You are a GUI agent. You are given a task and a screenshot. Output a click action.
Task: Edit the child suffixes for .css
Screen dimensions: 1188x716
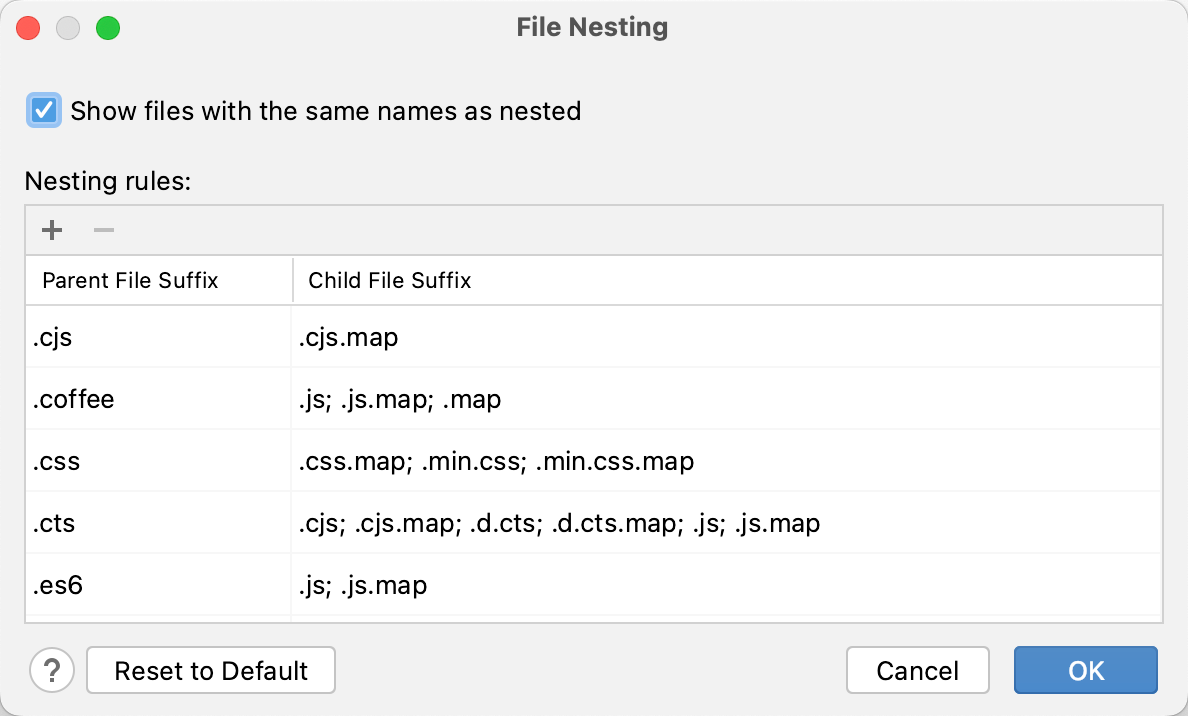(x=500, y=461)
